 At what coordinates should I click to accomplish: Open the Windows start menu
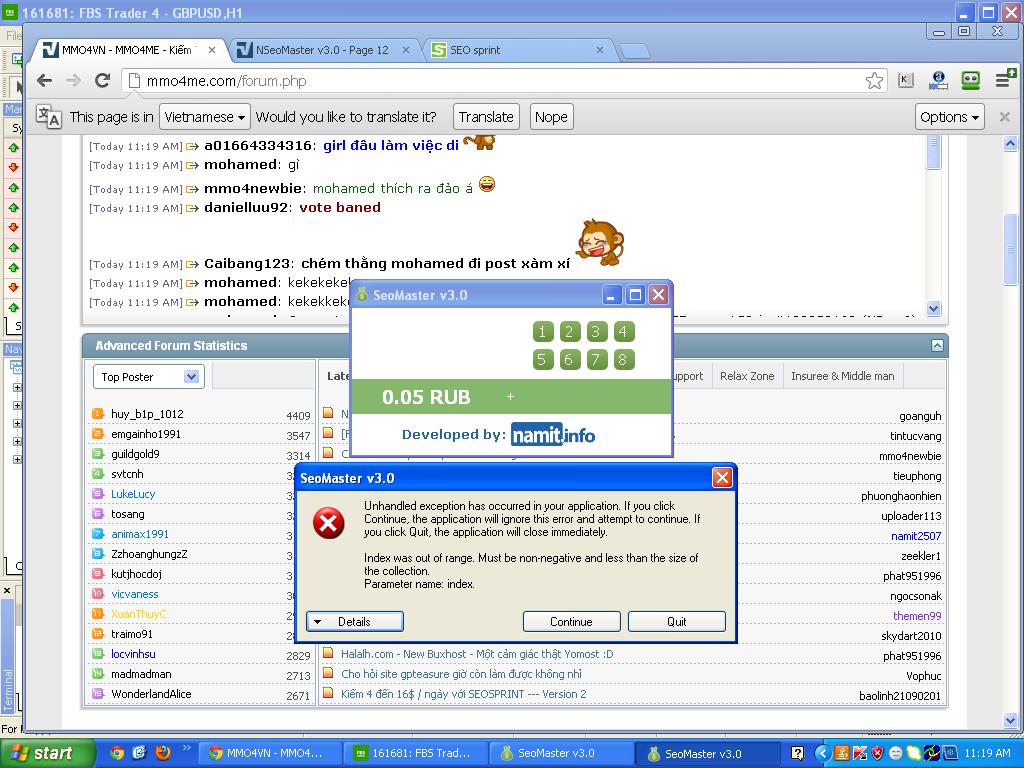click(x=47, y=753)
